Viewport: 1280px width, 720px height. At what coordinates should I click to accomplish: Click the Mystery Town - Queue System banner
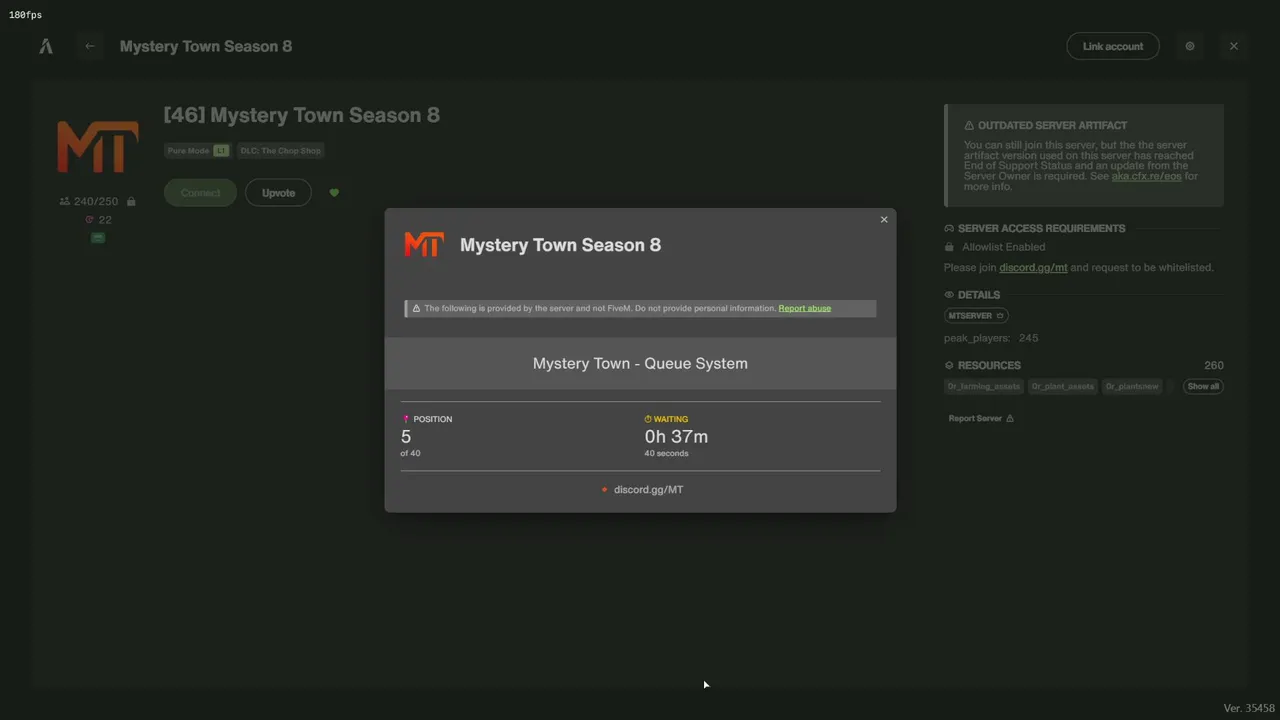(x=640, y=363)
